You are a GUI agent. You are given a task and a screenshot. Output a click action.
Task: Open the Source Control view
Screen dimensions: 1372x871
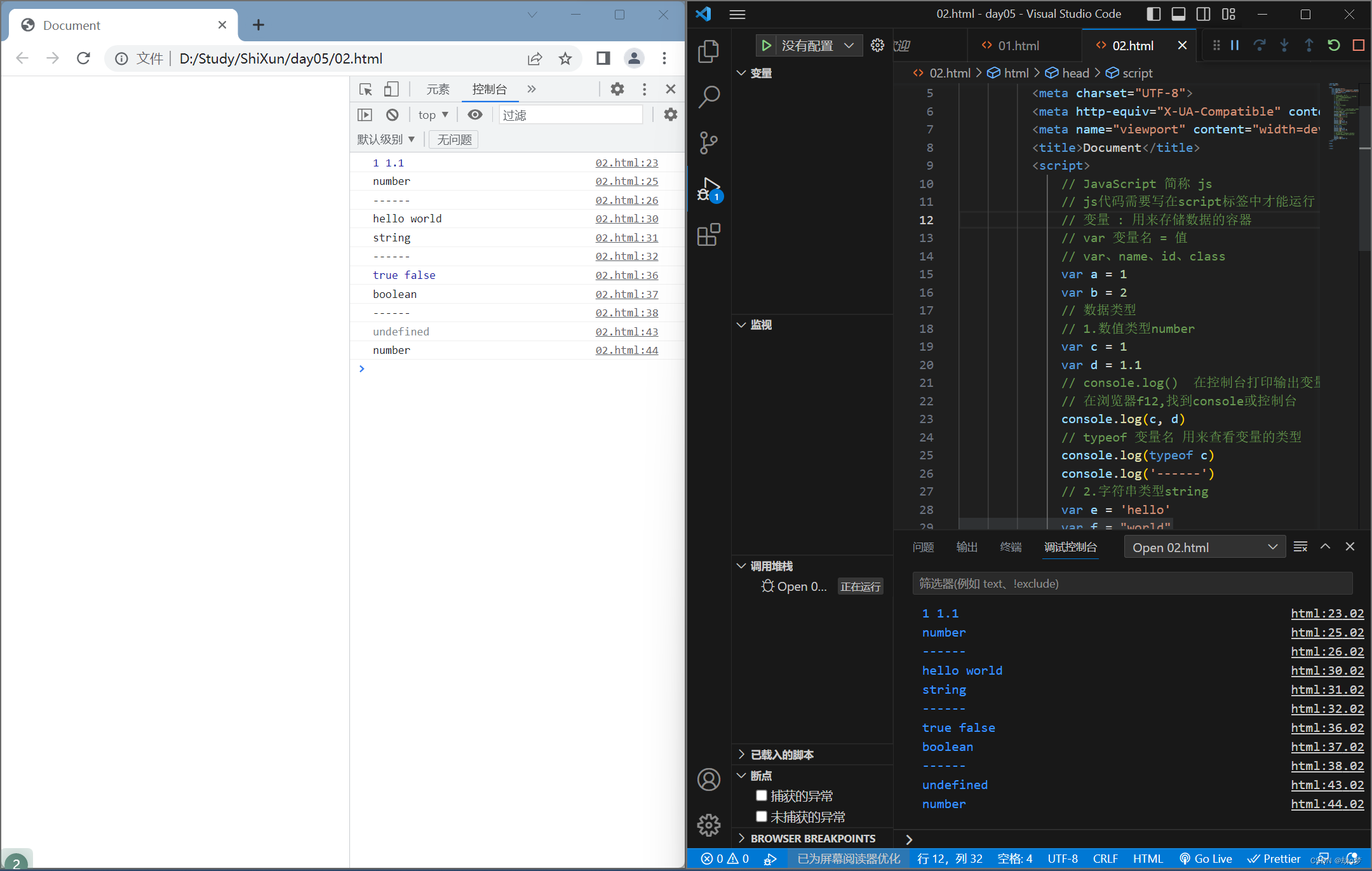coord(708,142)
